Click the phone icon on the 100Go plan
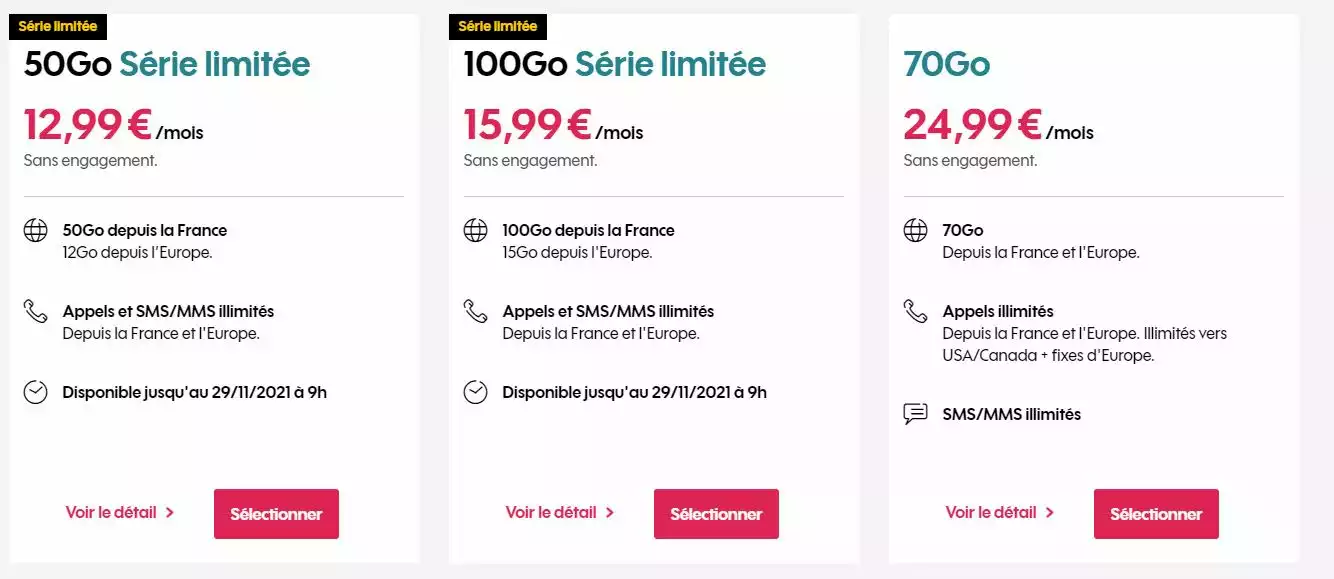This screenshot has height=579, width=1334. point(475,311)
